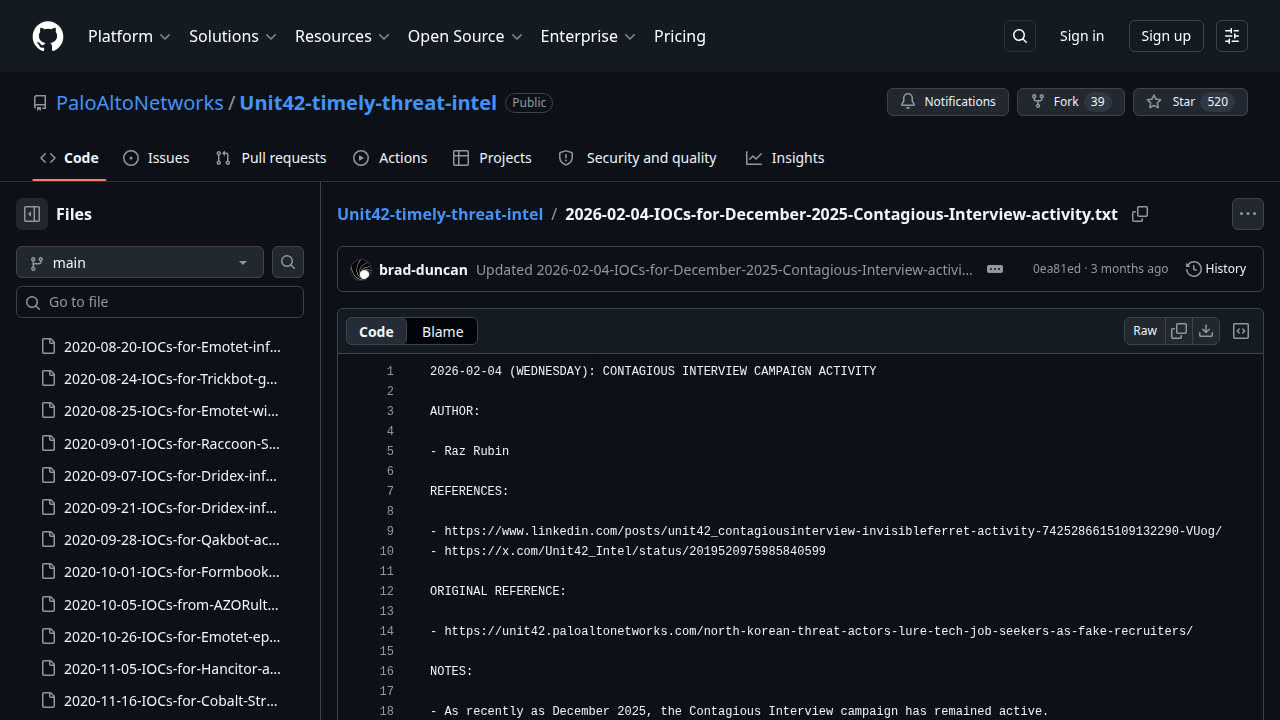Switch to the Actions tab
This screenshot has width=1280, height=720.
390,158
